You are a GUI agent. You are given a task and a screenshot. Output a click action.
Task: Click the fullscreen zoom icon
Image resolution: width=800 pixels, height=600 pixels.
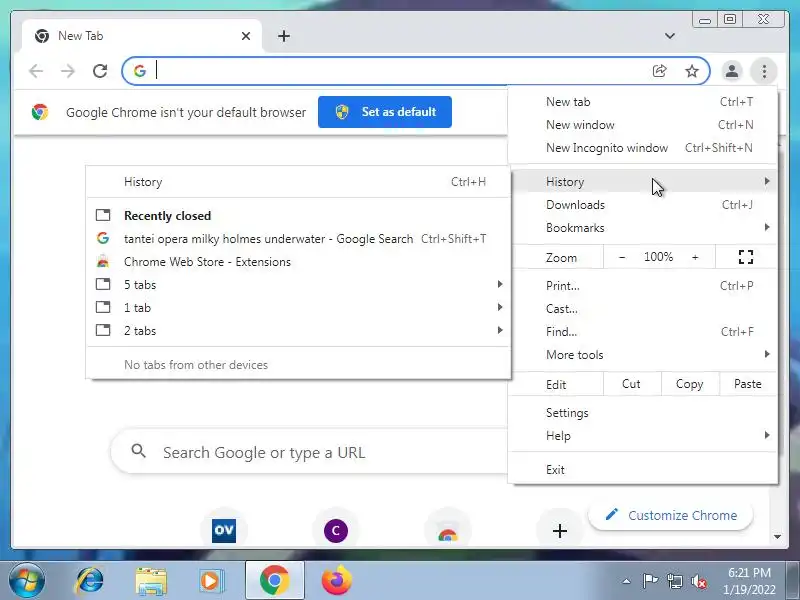746,257
